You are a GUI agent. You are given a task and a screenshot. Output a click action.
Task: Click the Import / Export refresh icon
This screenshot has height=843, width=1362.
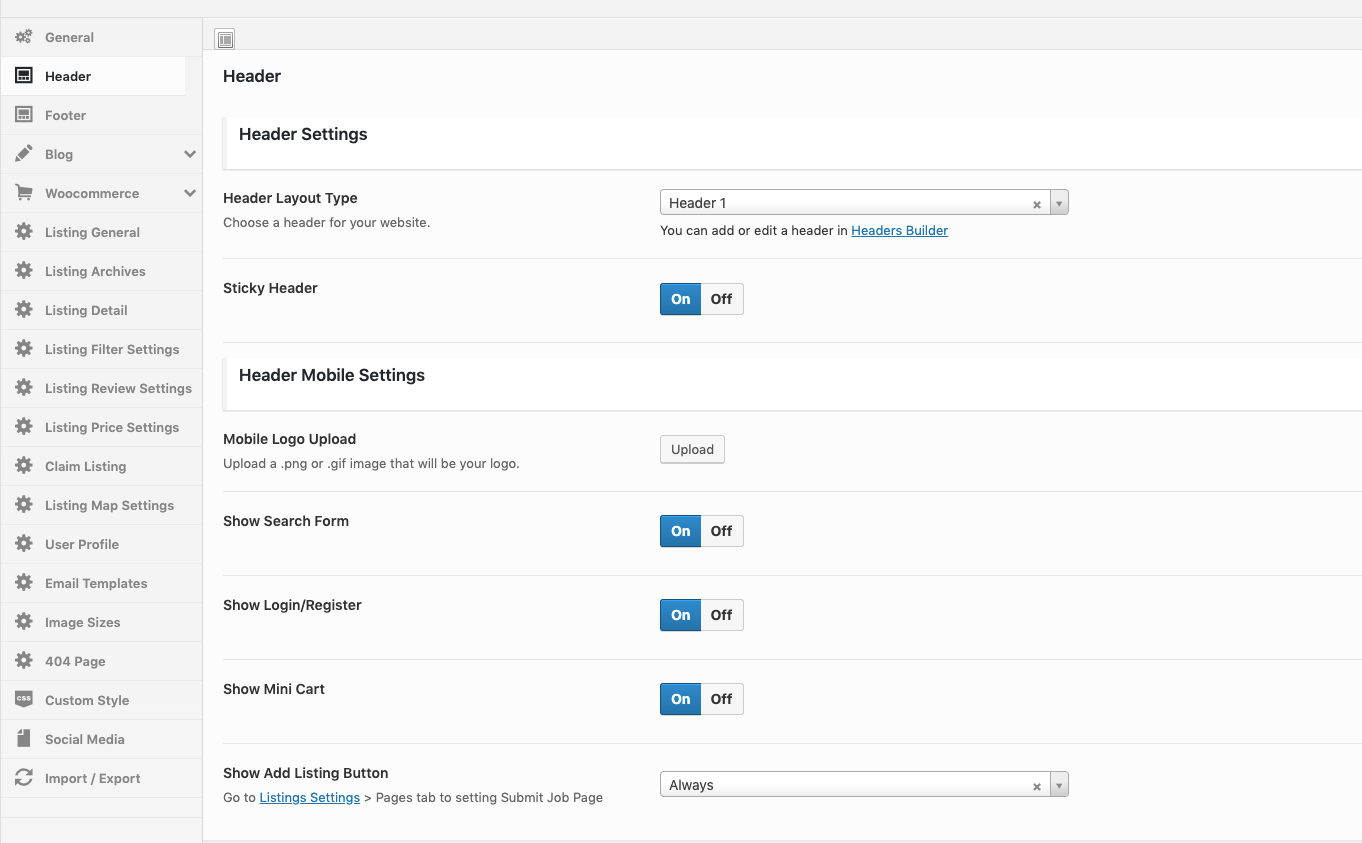(x=24, y=778)
